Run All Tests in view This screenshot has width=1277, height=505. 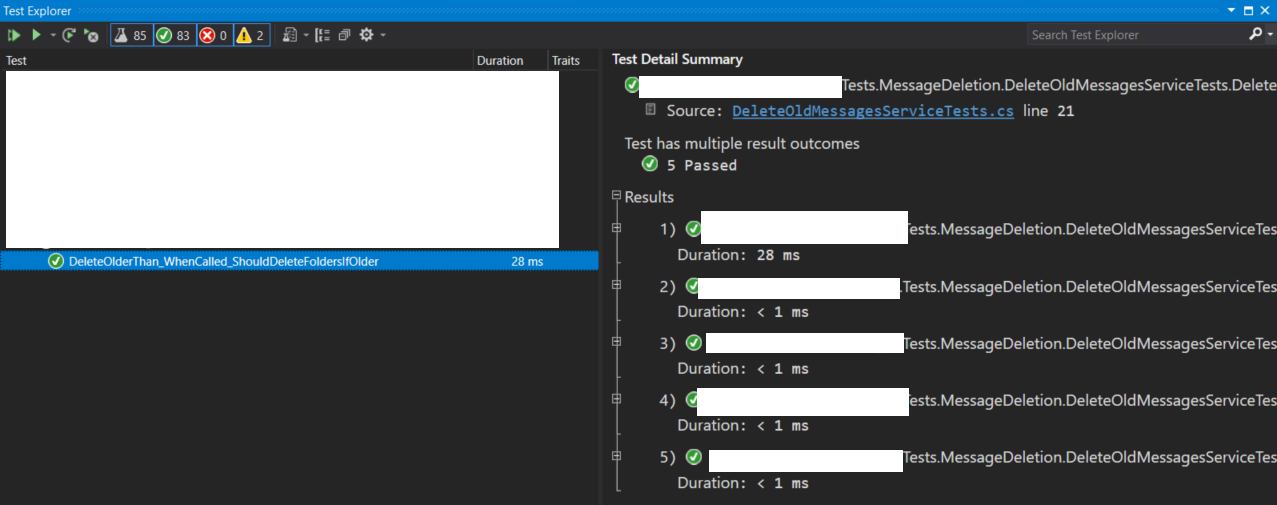point(14,35)
